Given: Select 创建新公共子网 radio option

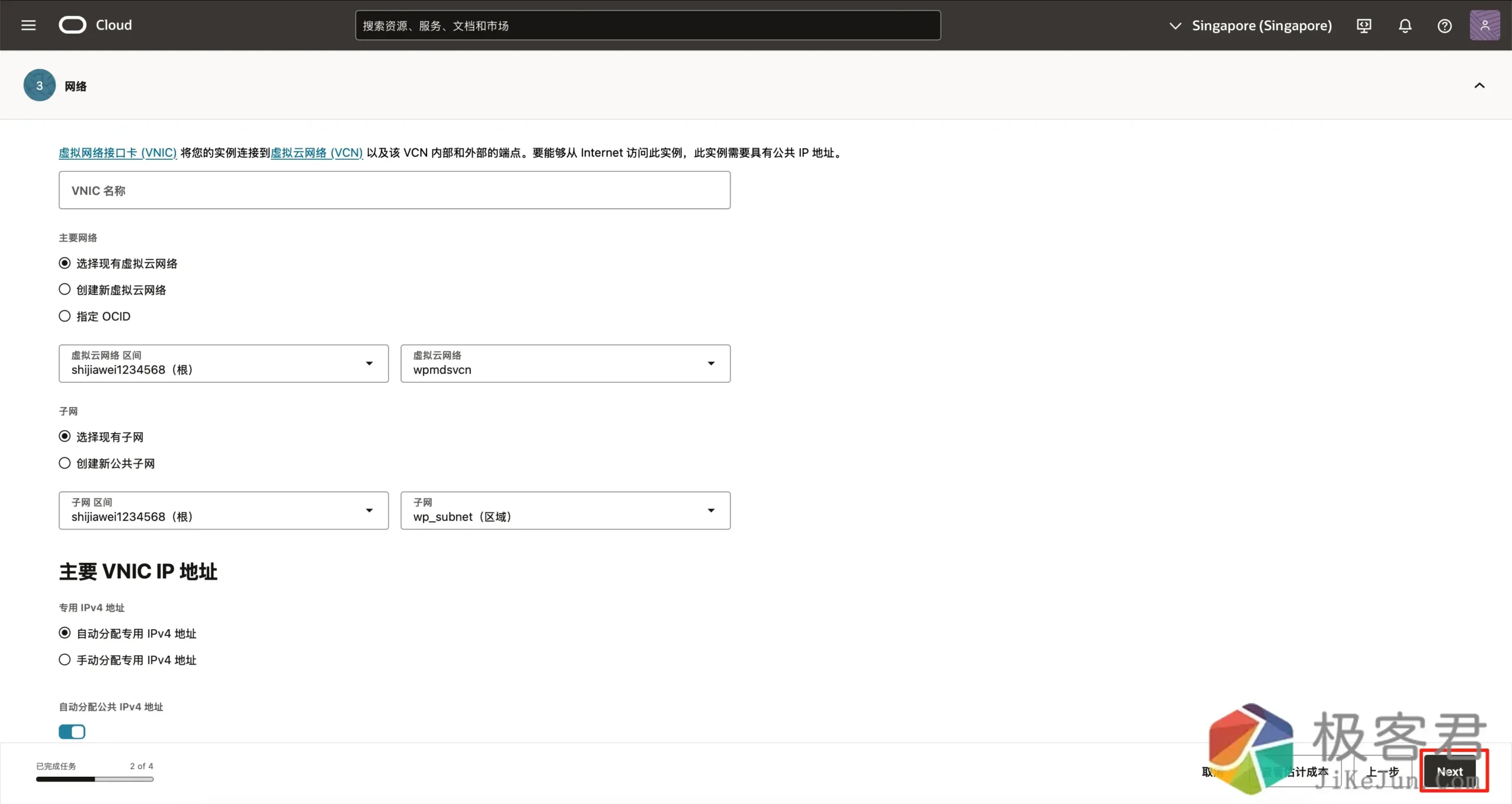Looking at the screenshot, I should point(65,463).
